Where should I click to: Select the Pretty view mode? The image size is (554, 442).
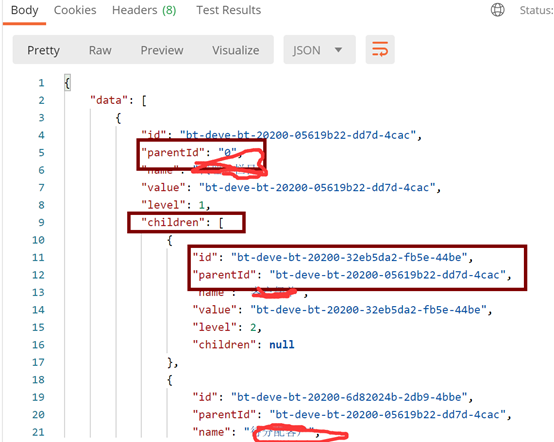[x=43, y=50]
